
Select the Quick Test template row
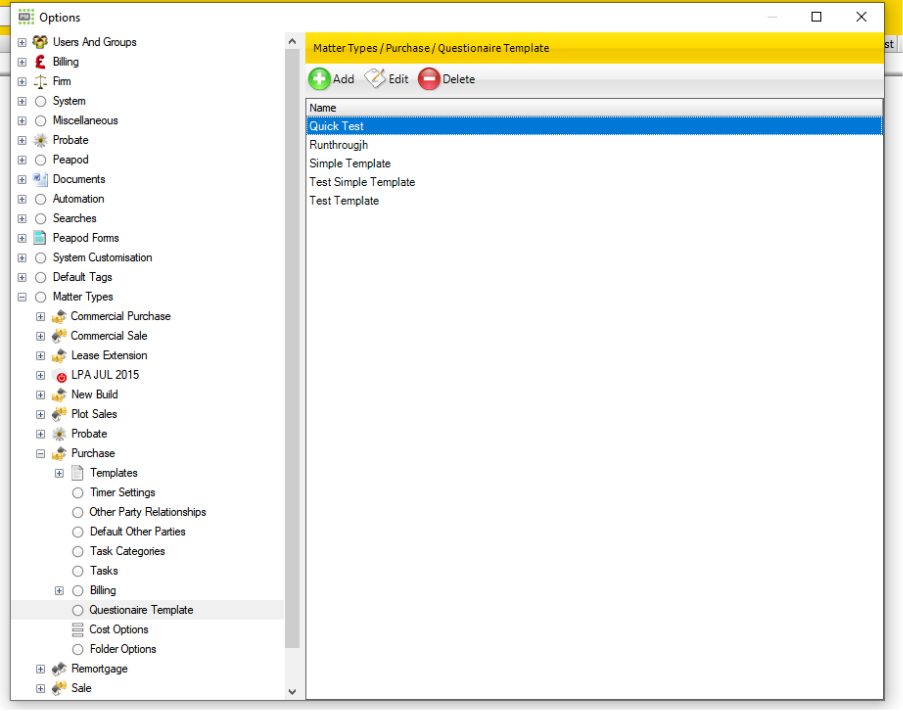pos(594,126)
